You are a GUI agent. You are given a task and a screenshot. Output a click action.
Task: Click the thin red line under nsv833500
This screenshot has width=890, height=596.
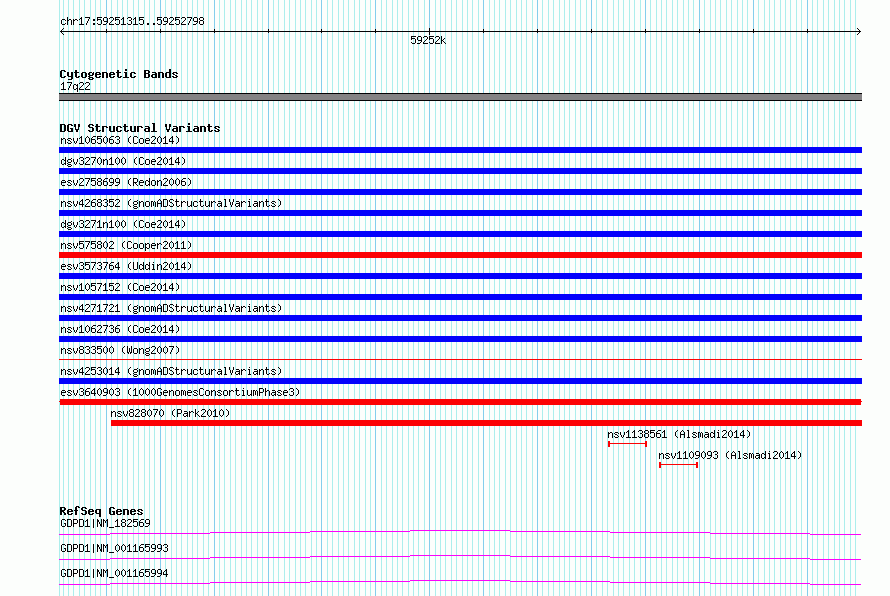coord(460,359)
